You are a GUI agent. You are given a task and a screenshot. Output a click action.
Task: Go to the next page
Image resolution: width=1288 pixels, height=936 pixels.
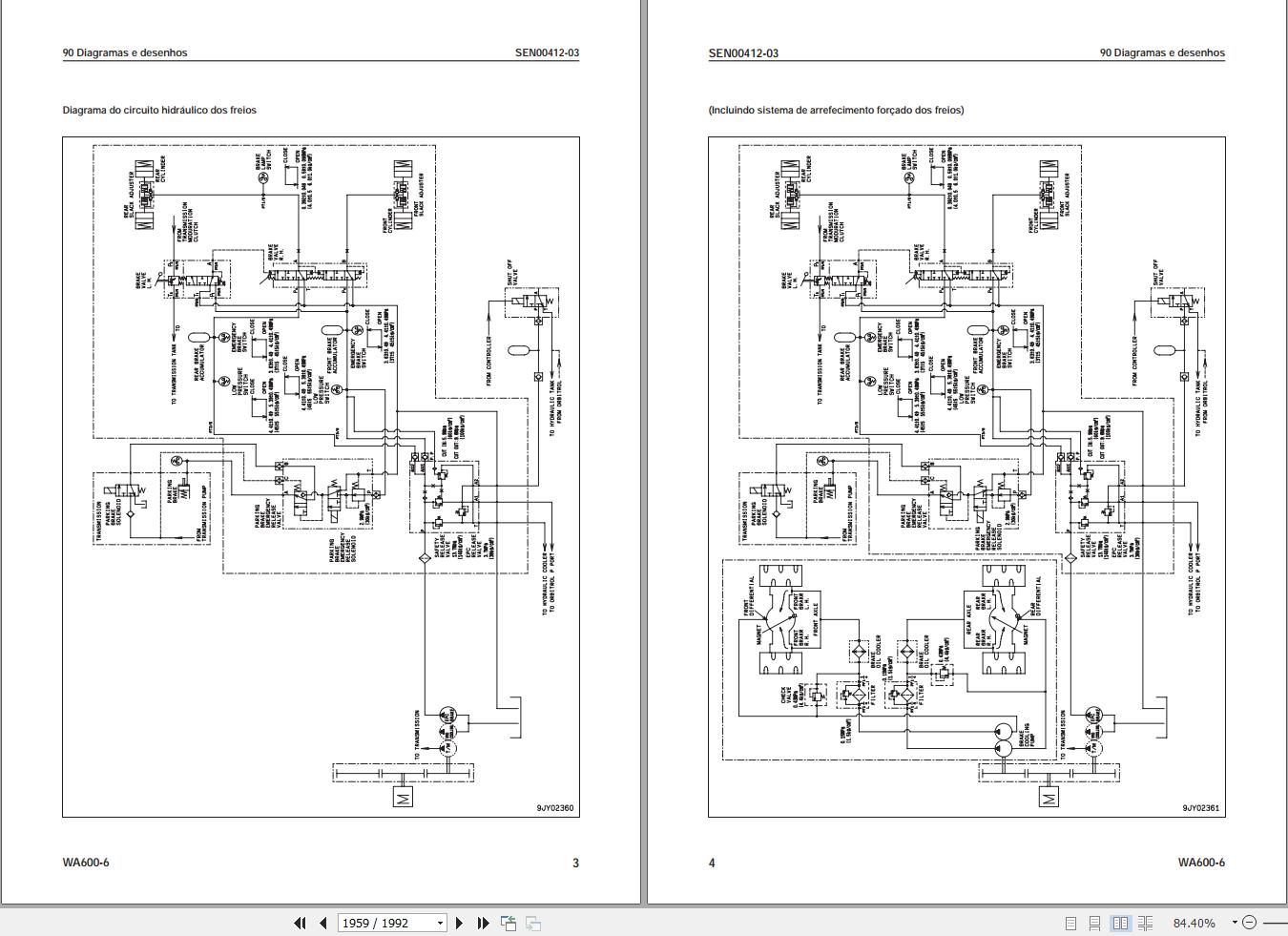point(461,923)
